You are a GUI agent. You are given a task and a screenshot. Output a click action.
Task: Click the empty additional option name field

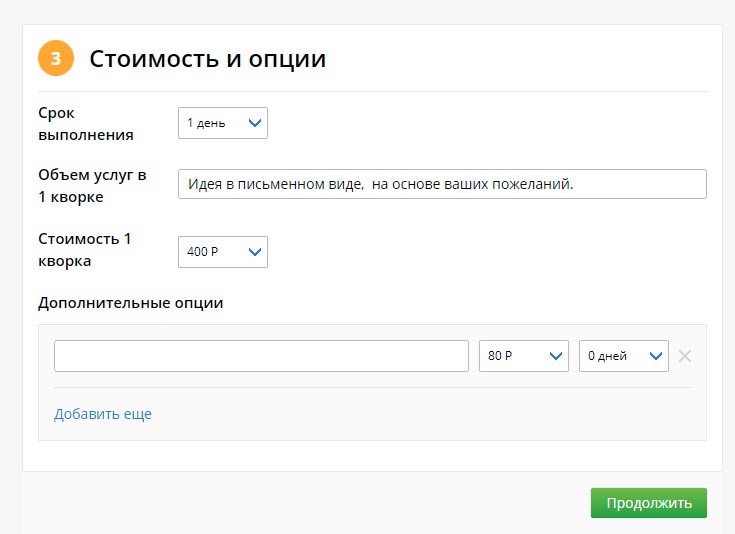(x=261, y=356)
